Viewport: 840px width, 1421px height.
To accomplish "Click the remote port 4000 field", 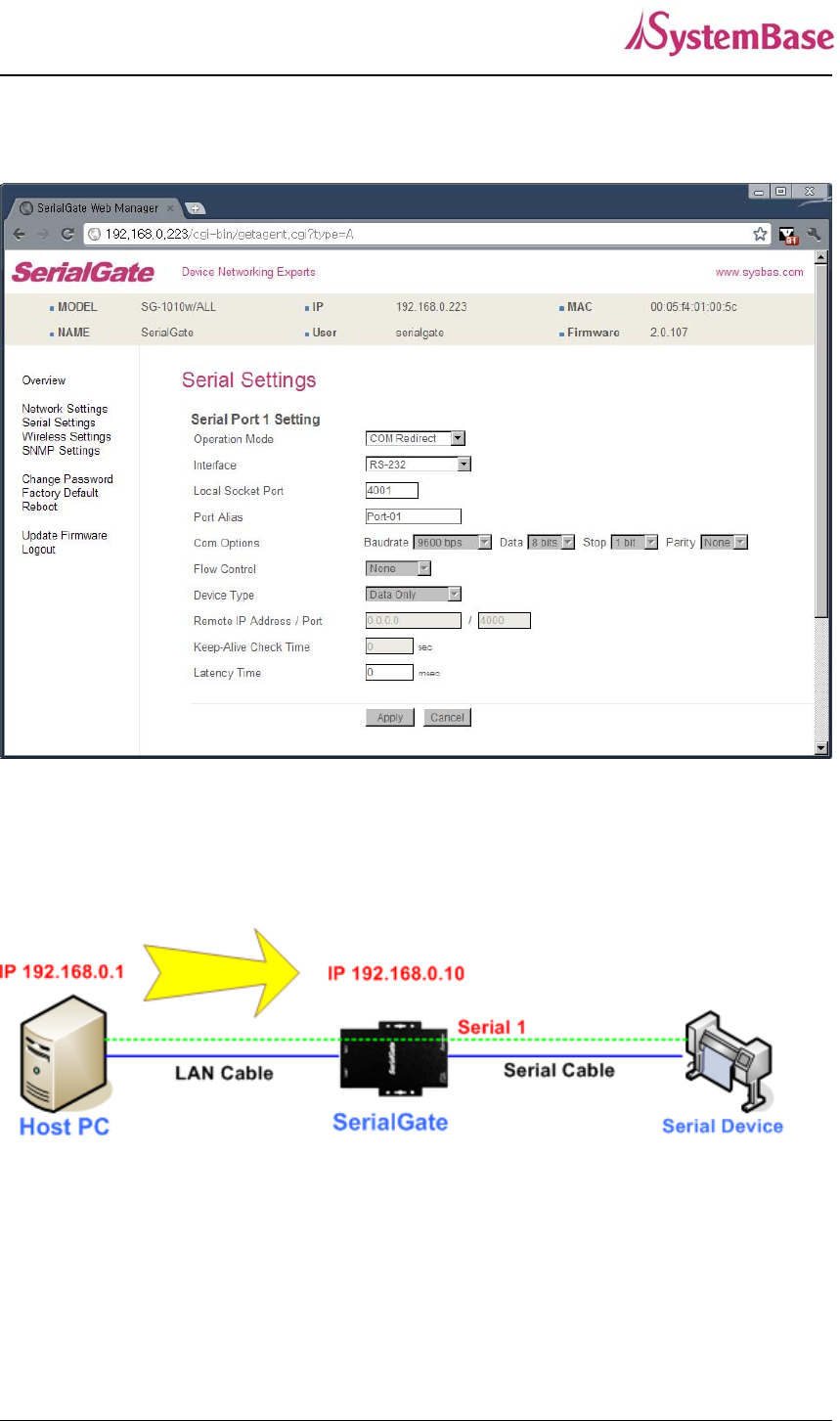I will (x=504, y=620).
